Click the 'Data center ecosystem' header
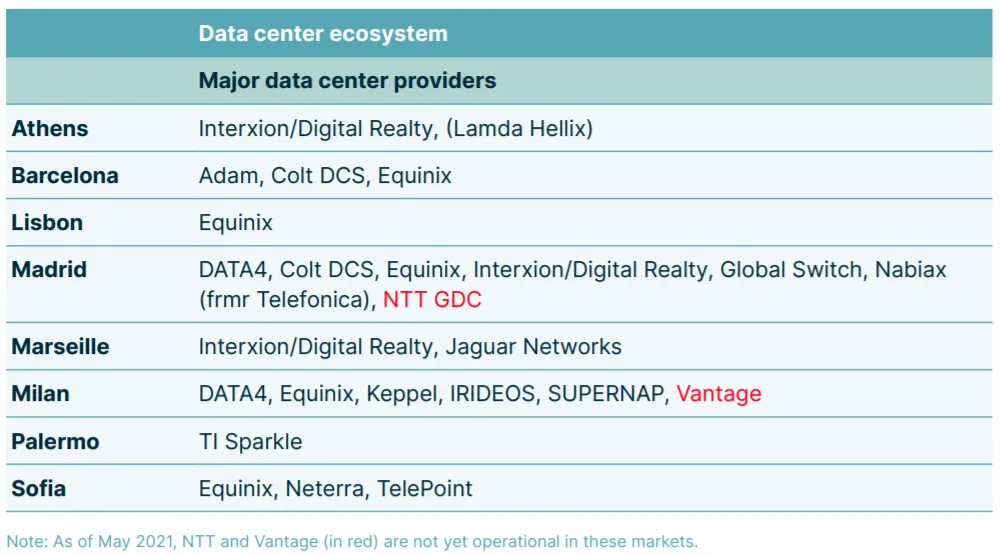This screenshot has height=557, width=1000. point(323,33)
